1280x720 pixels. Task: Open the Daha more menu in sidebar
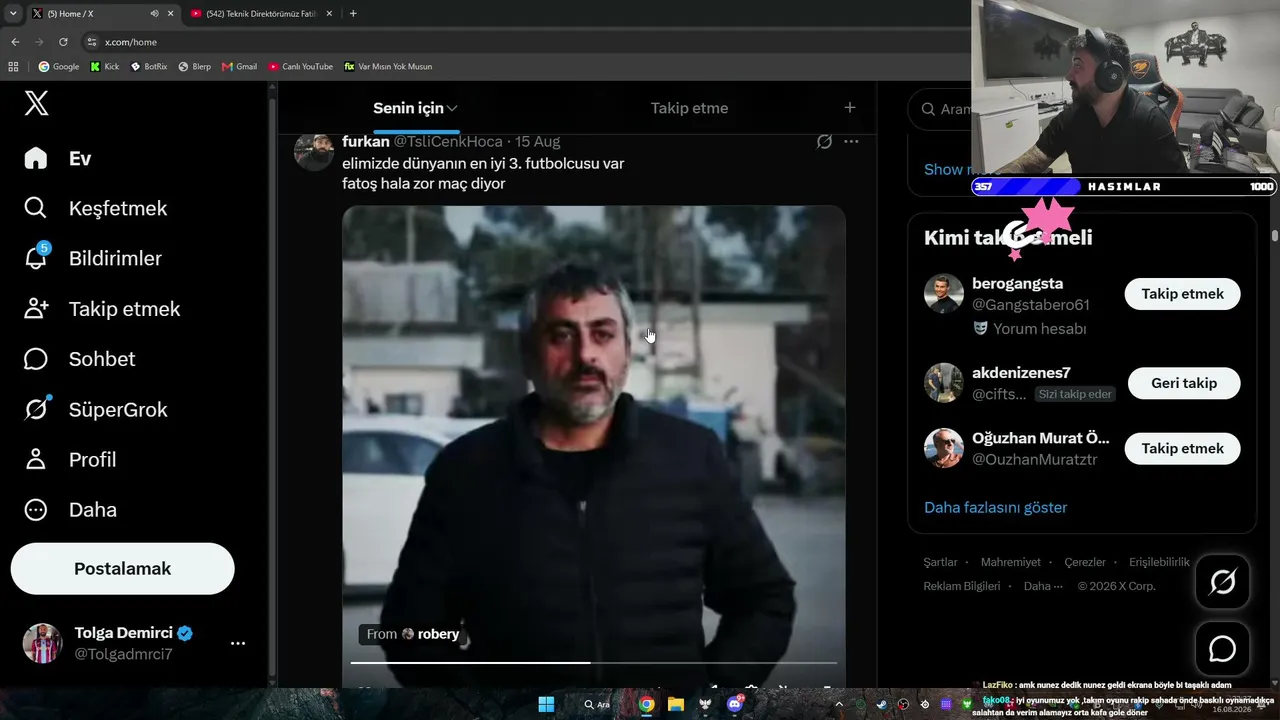(x=70, y=509)
